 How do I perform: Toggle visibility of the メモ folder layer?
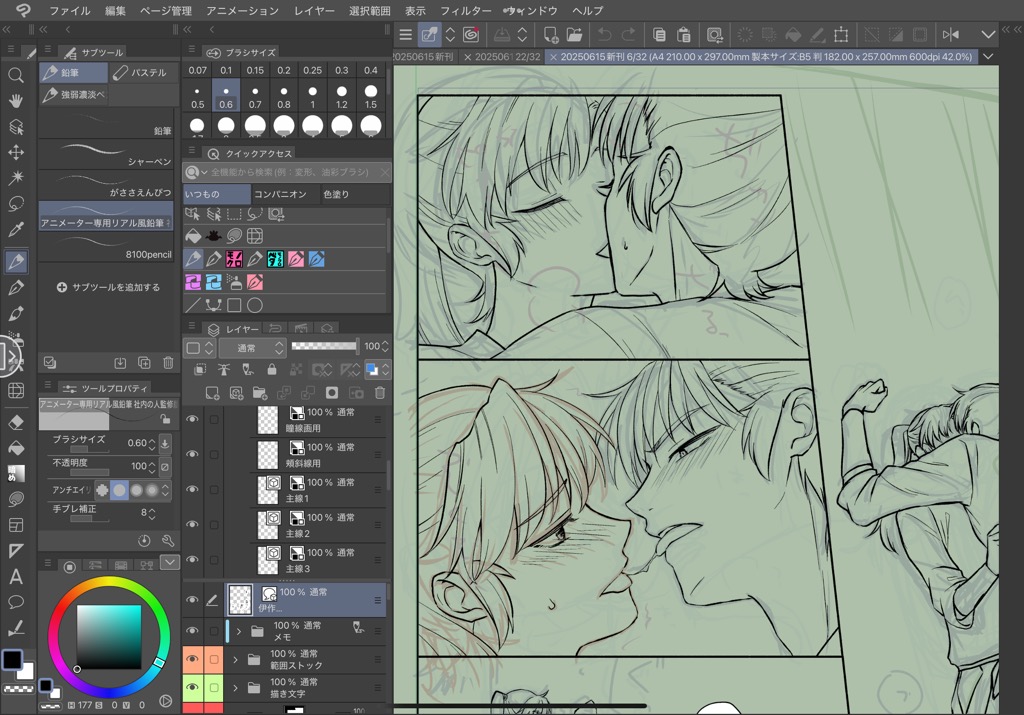coord(192,631)
